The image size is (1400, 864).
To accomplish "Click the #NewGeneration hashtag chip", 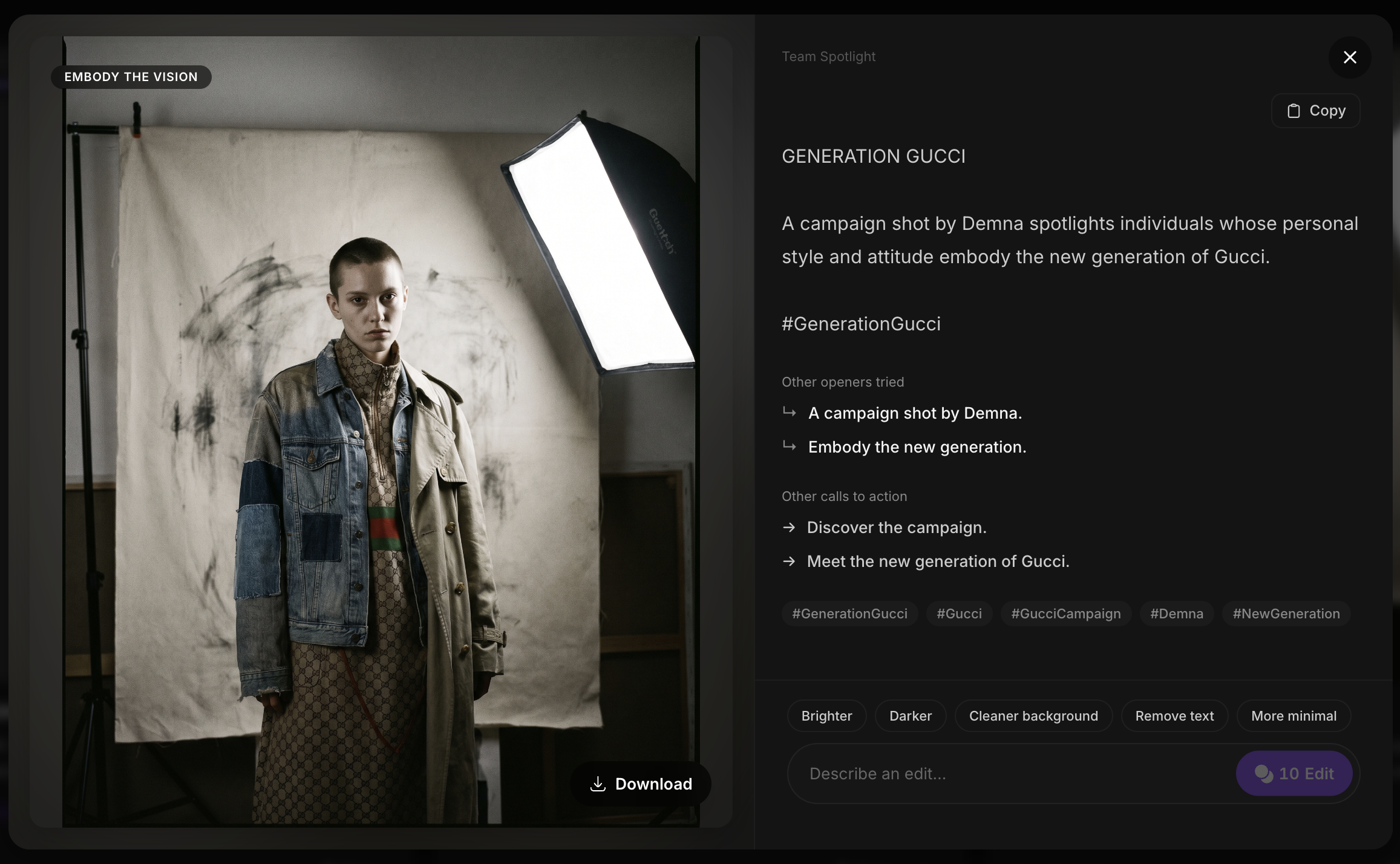I will [1286, 614].
